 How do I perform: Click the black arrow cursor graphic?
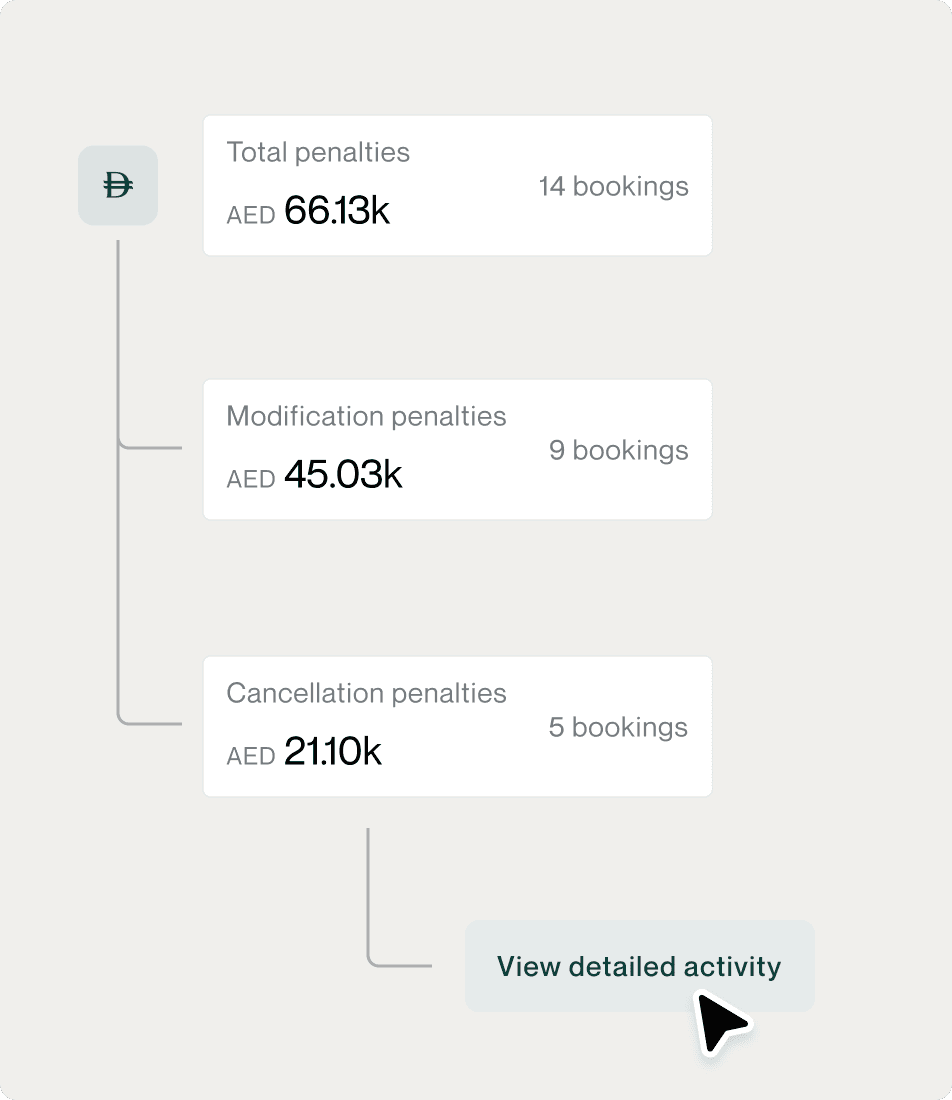tap(720, 1022)
